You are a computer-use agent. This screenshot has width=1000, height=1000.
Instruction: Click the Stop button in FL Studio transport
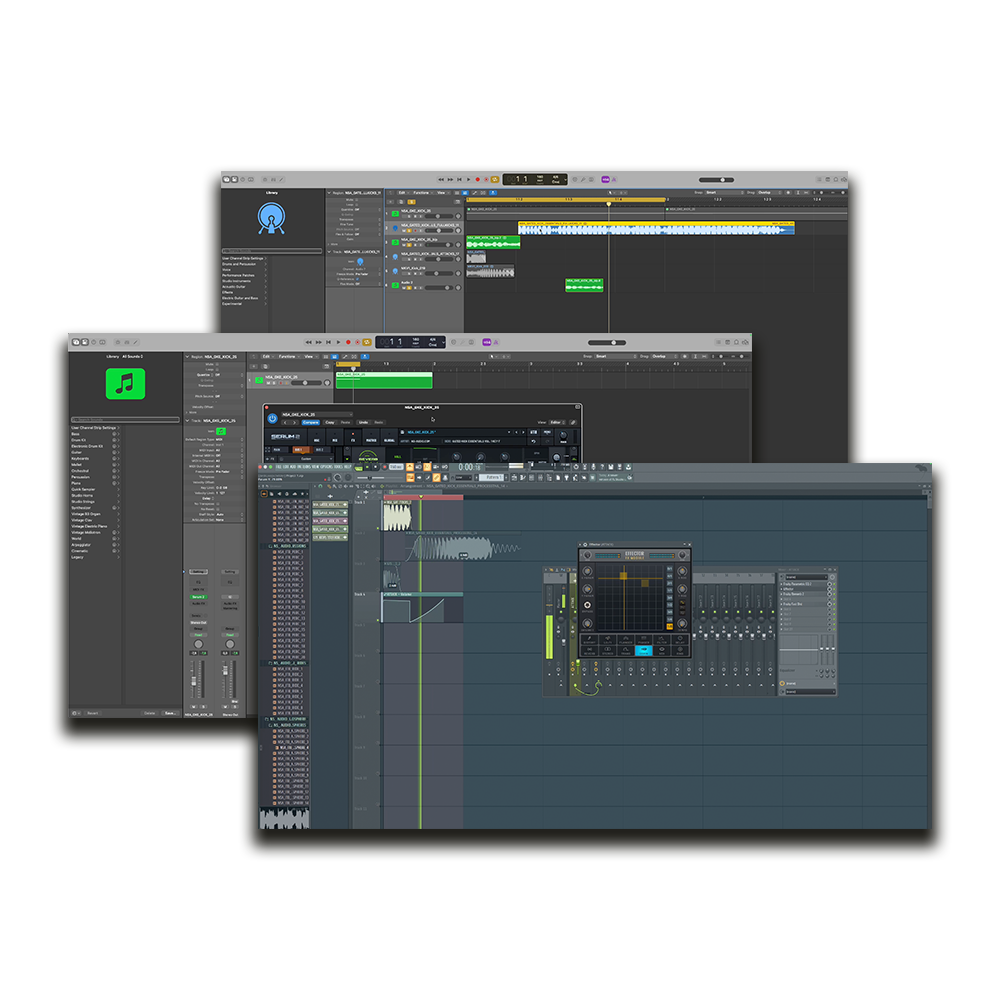[x=377, y=467]
